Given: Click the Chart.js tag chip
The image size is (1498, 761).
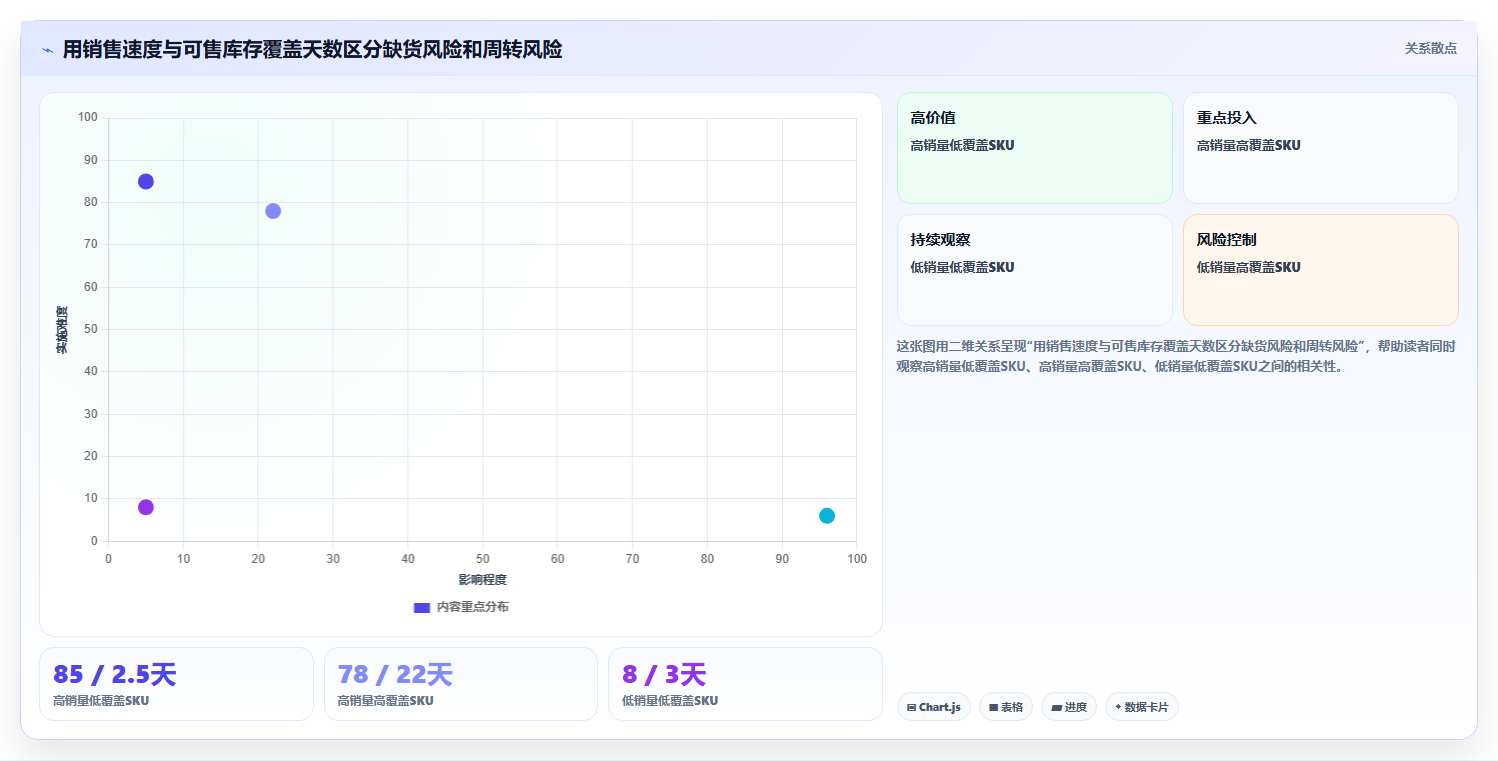Looking at the screenshot, I should tap(934, 707).
